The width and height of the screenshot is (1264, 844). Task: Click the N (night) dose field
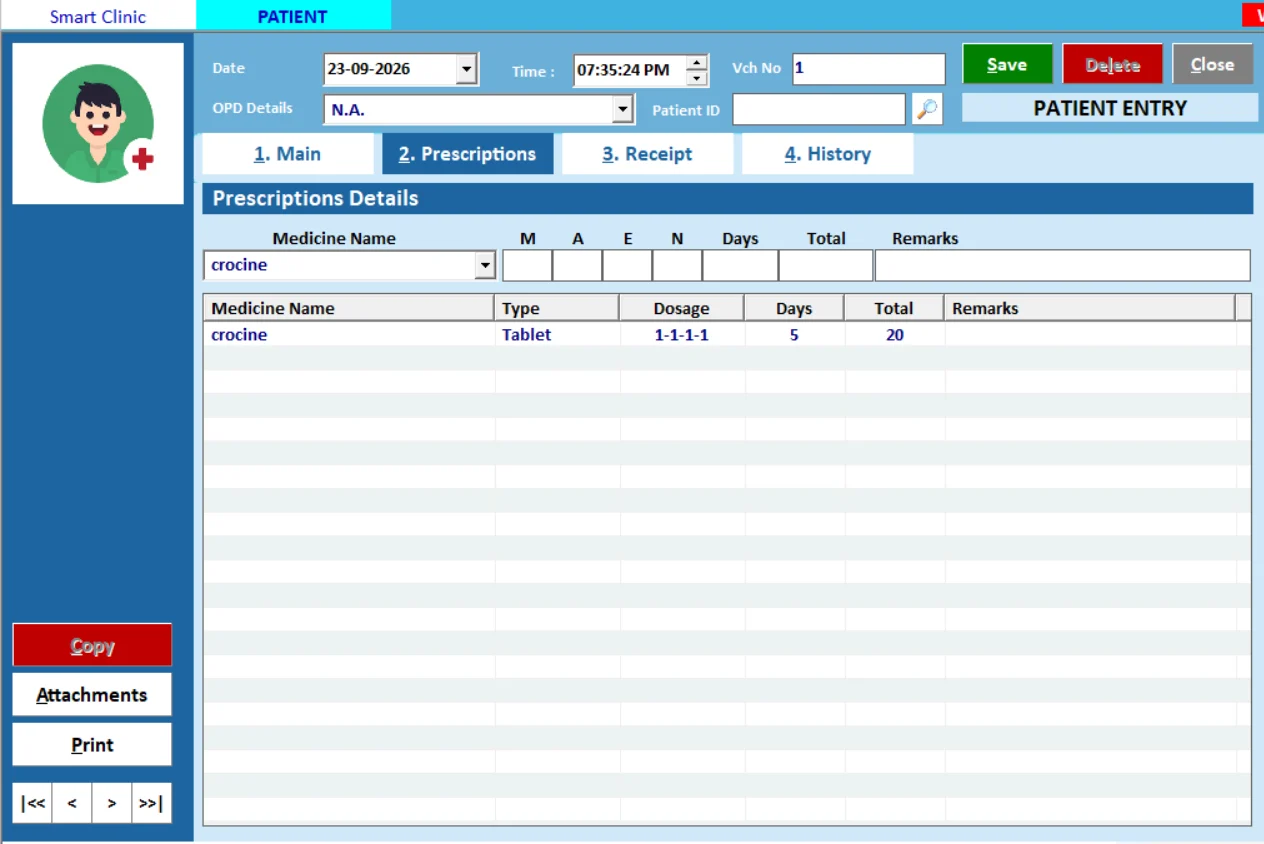677,265
